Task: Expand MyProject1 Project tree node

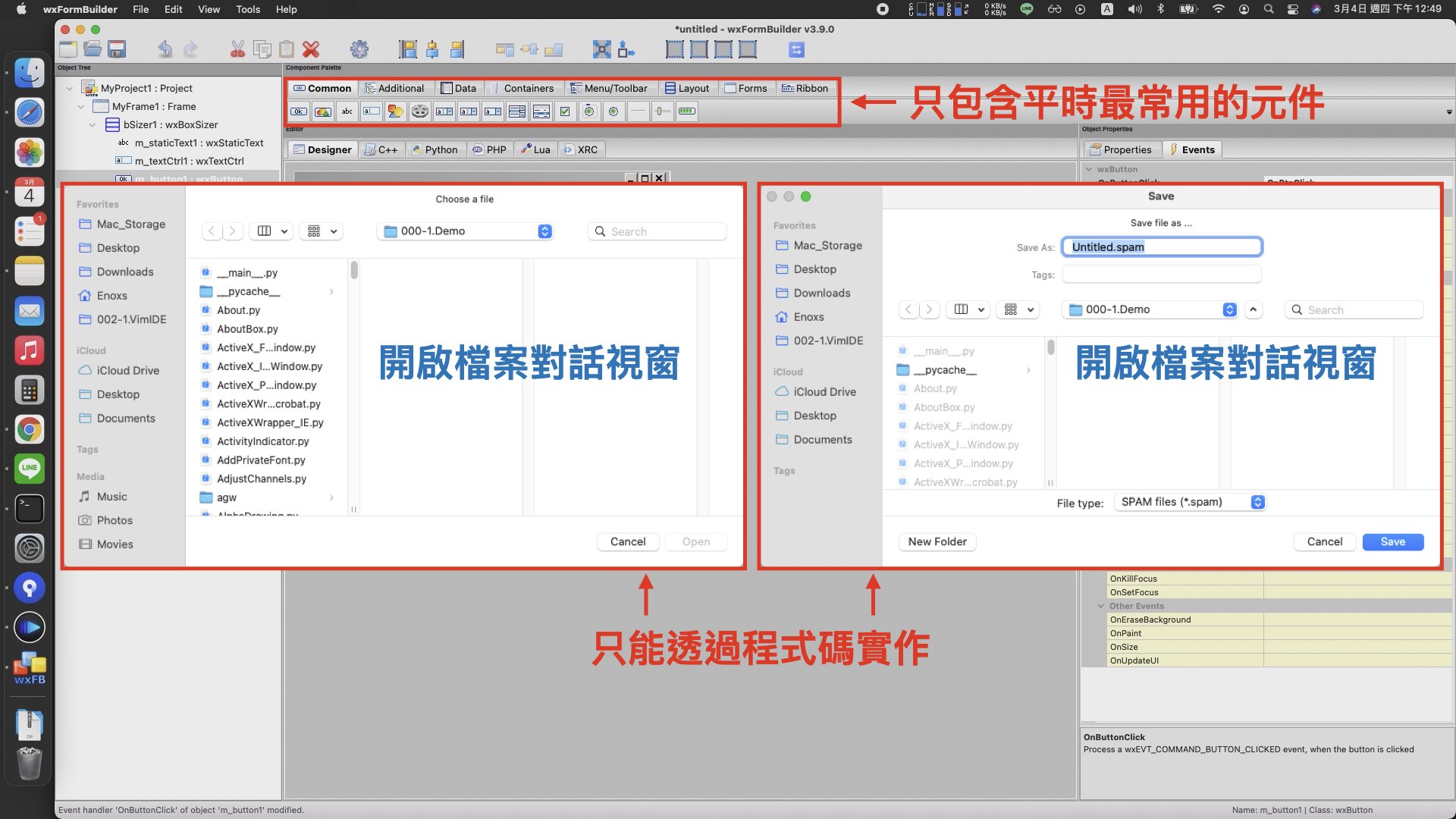Action: [69, 88]
